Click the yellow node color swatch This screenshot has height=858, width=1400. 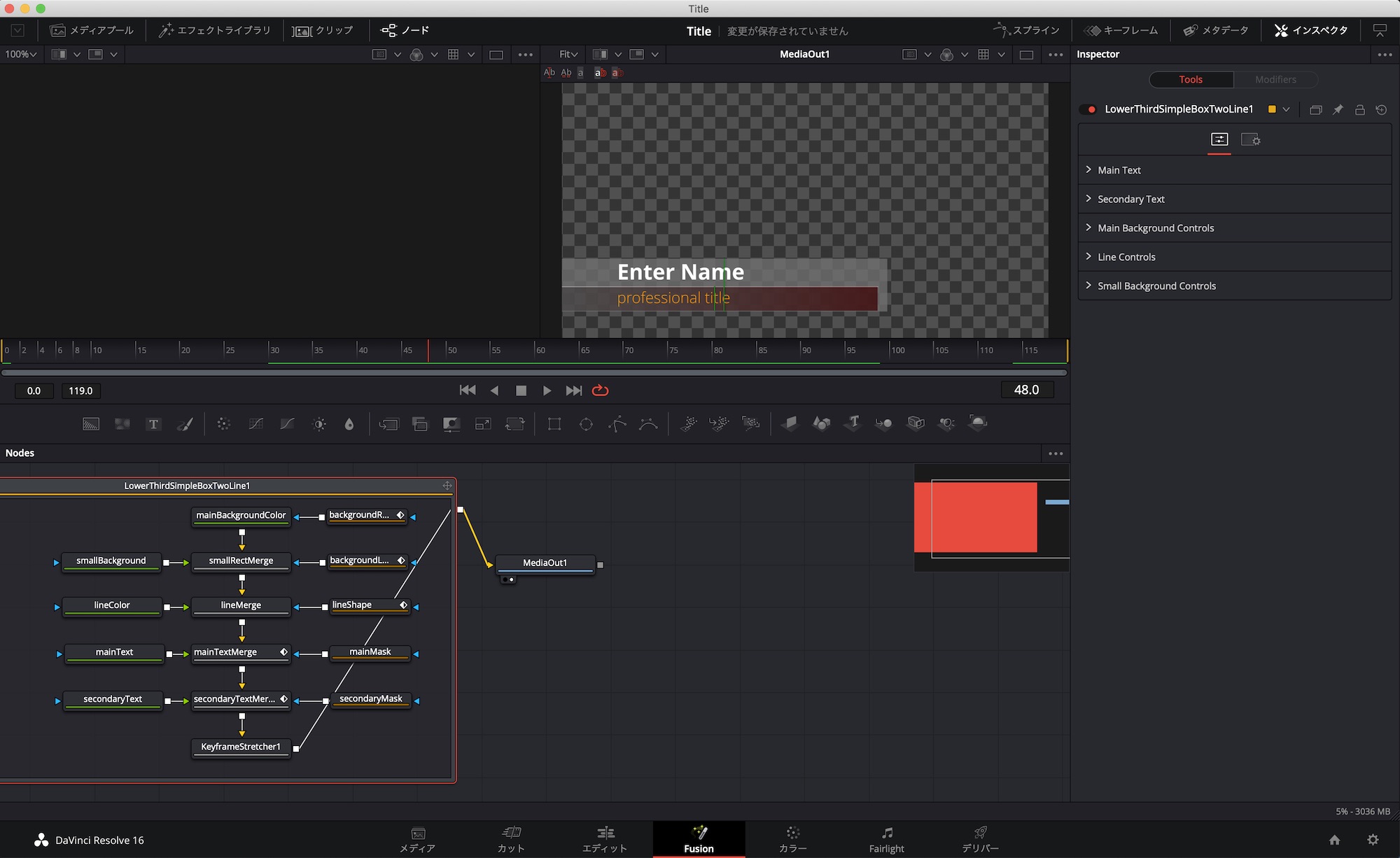click(x=1272, y=109)
